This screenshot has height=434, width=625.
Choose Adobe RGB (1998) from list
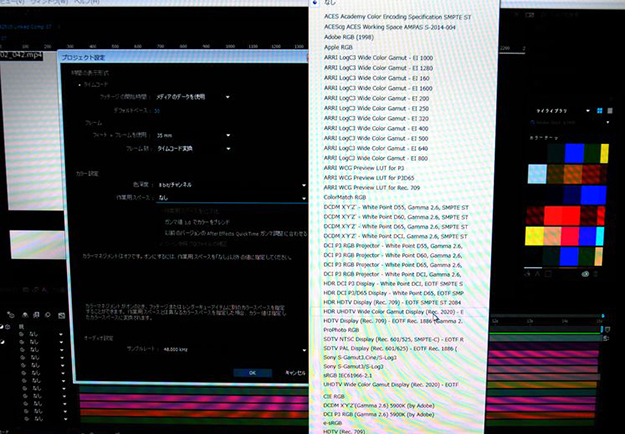[x=349, y=37]
